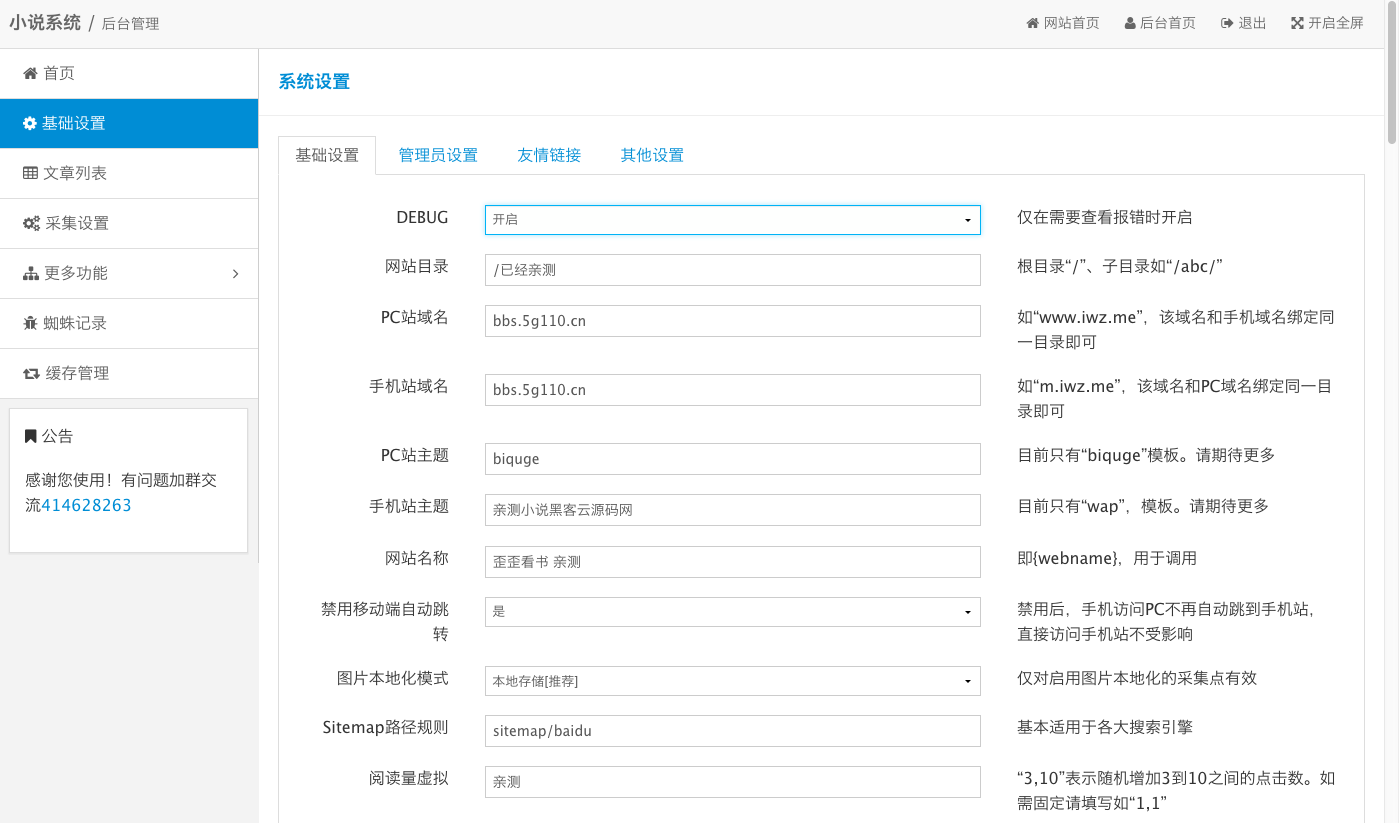Open the 图片本地化模式 dropdown
Viewport: 1399px width, 823px height.
point(732,681)
